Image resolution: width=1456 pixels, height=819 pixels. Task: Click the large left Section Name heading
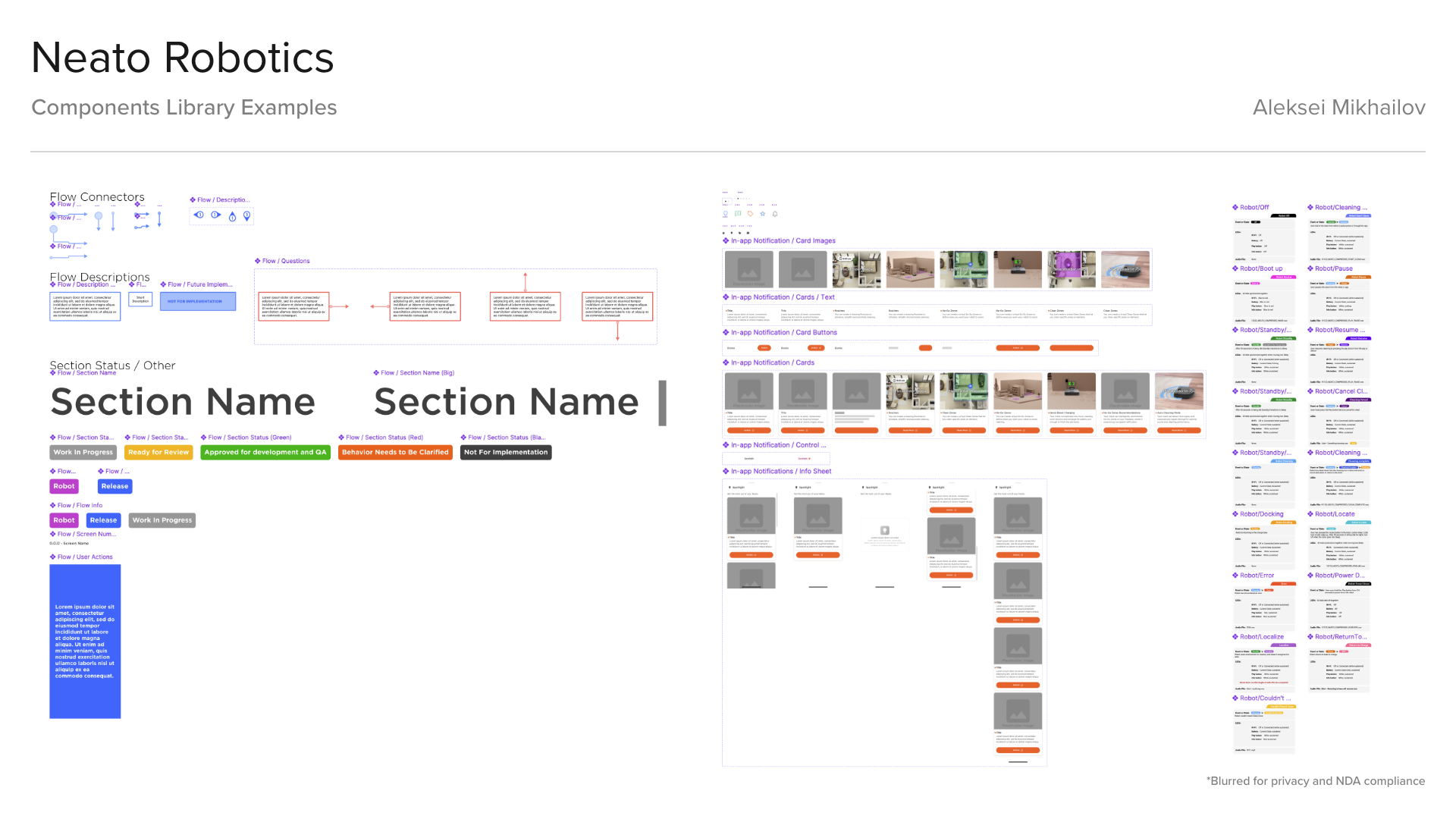click(183, 401)
